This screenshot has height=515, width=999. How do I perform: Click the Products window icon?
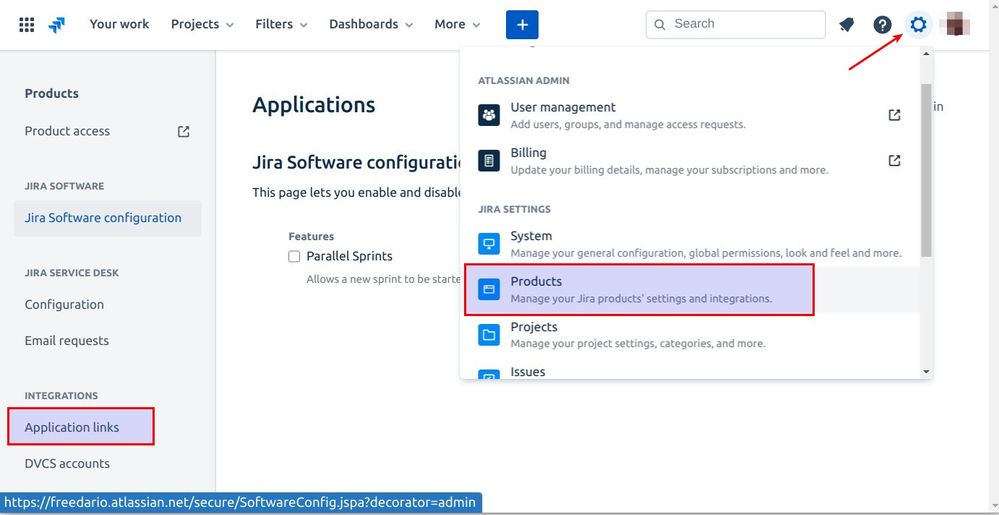click(x=489, y=289)
